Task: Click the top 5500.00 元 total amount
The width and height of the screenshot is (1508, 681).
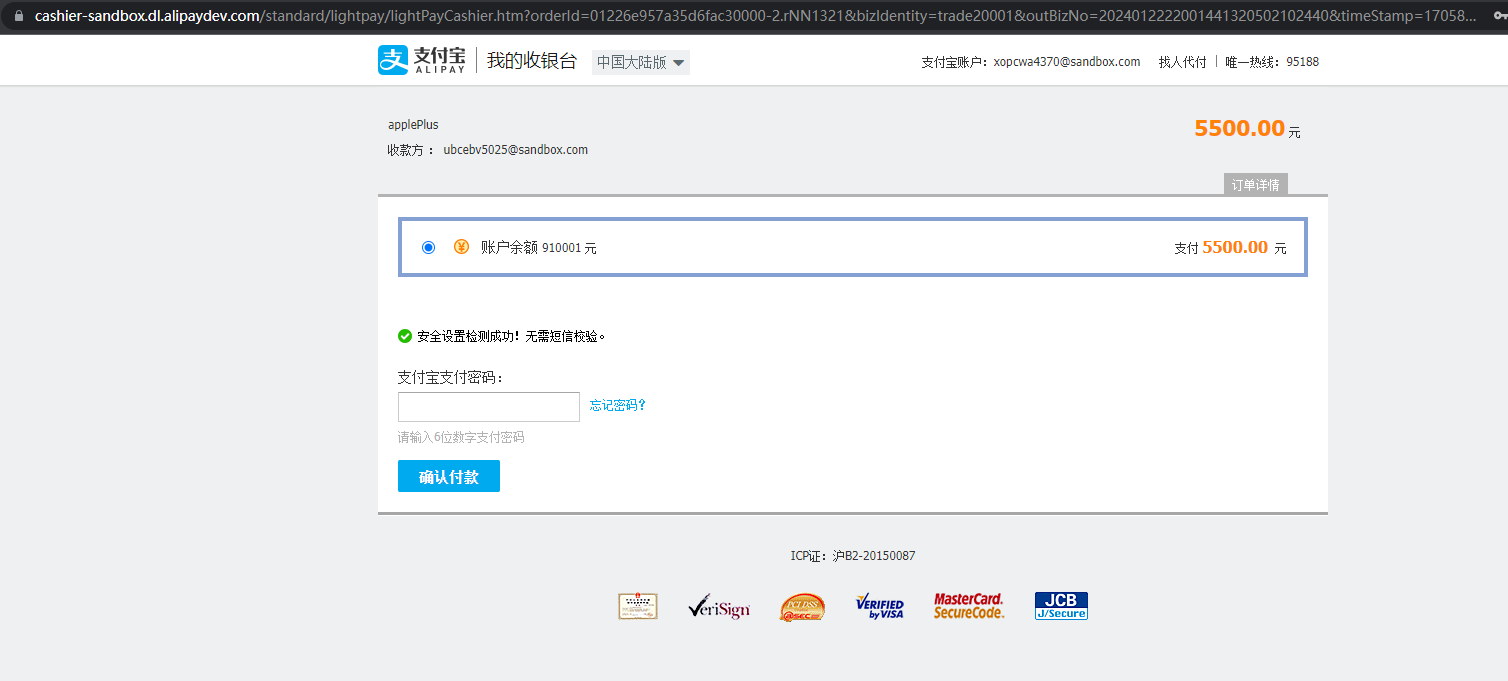Action: 1247,129
